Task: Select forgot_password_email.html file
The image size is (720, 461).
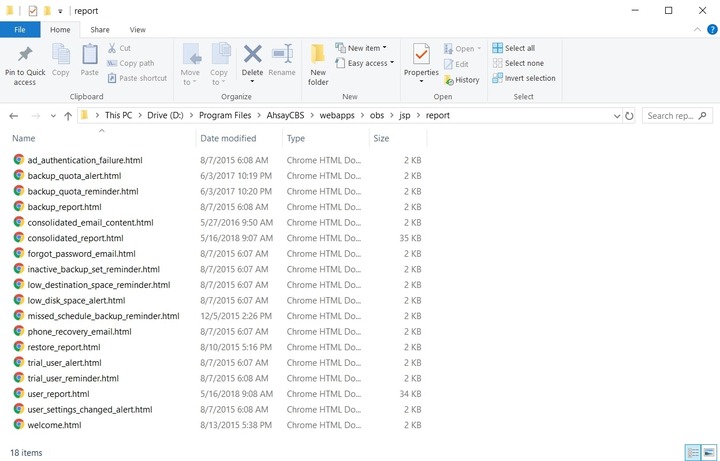Action: click(x=81, y=253)
